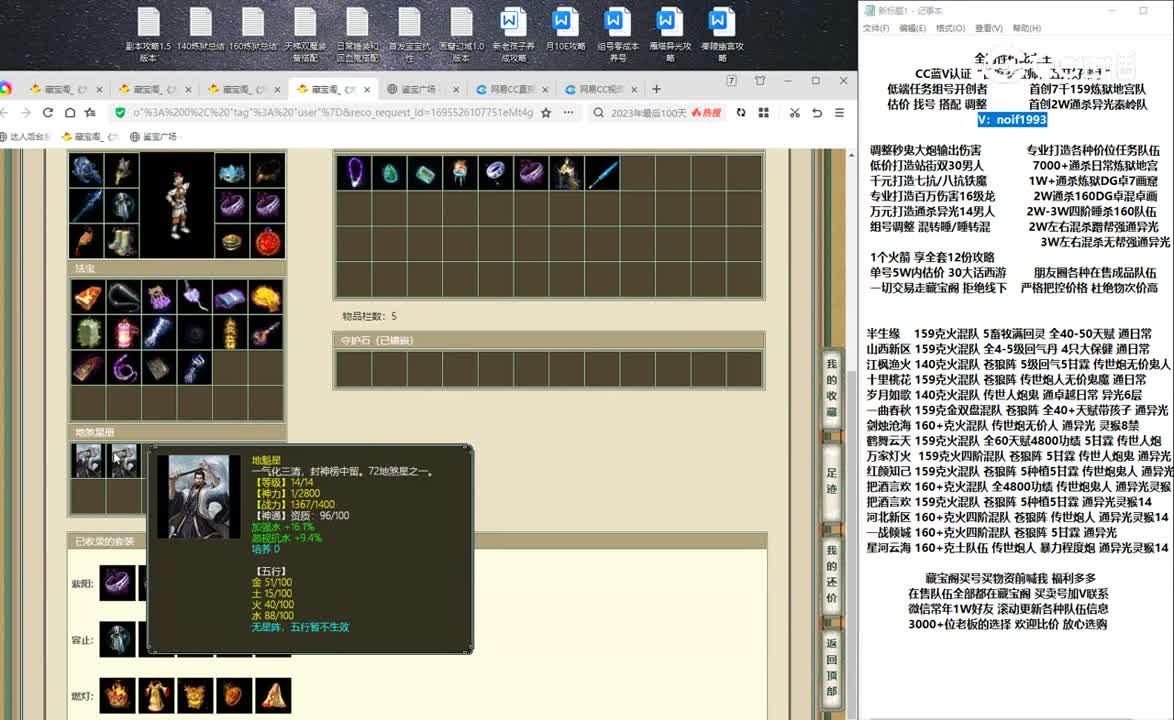Click the browser address bar URL

click(332, 112)
